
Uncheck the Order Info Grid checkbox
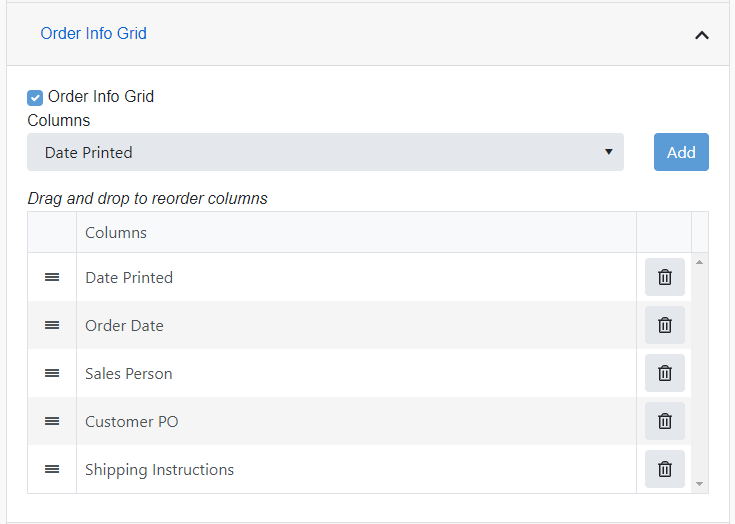pyautogui.click(x=35, y=98)
